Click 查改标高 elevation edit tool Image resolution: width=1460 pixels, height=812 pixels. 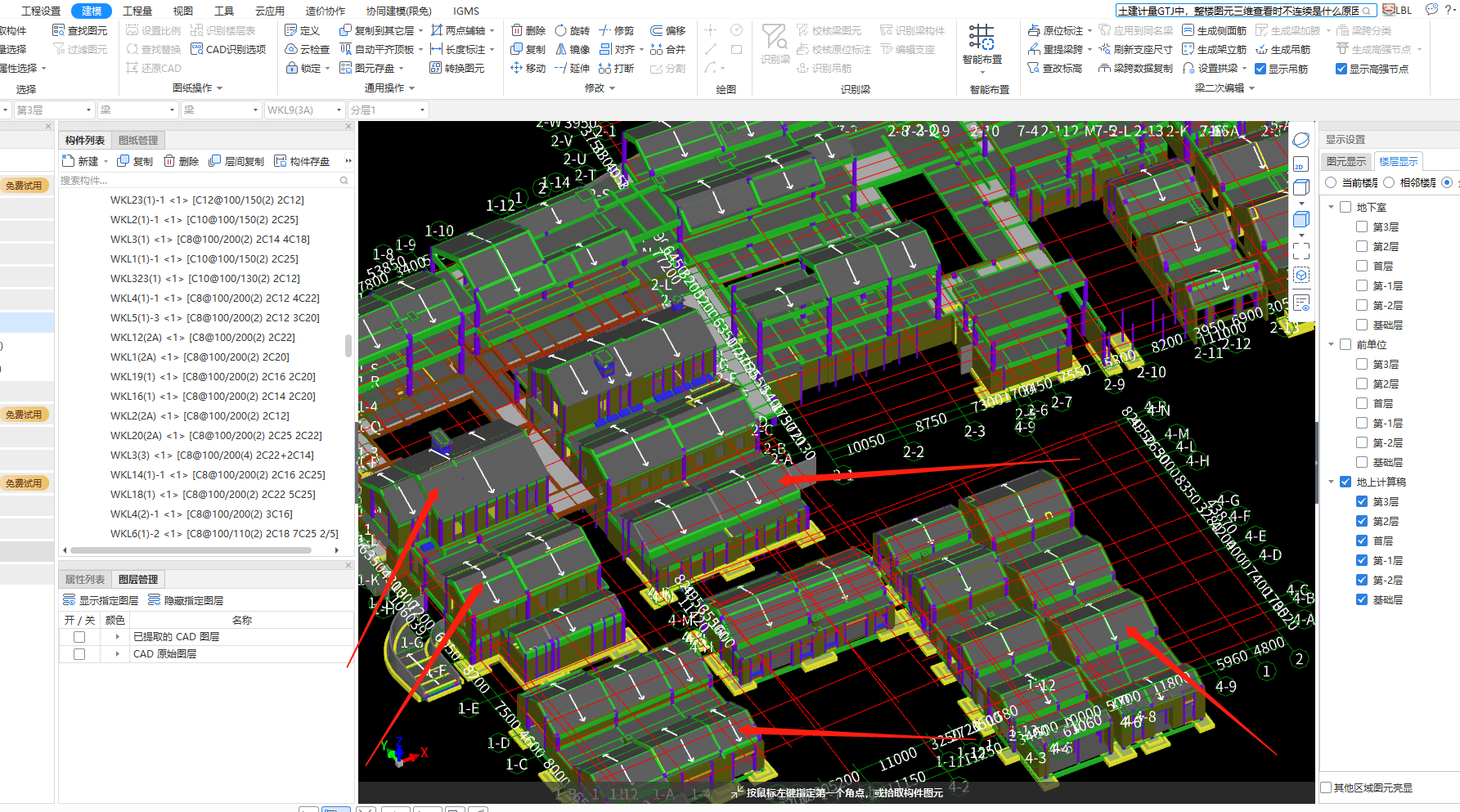pos(1055,69)
